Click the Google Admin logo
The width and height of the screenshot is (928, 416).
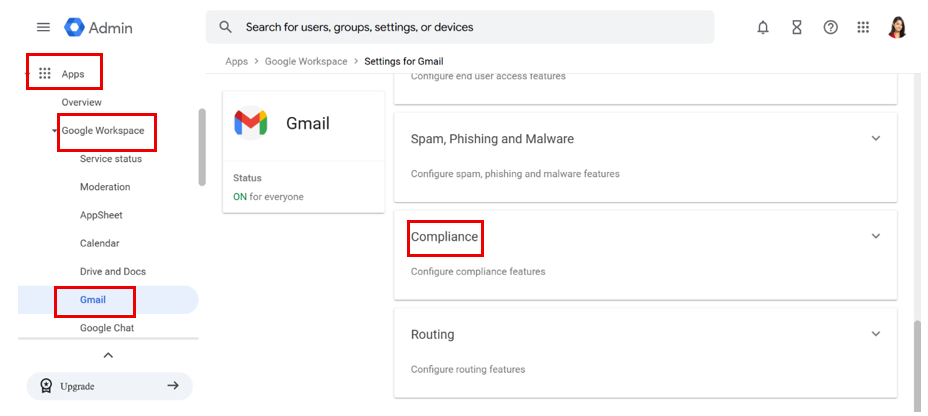tap(98, 27)
